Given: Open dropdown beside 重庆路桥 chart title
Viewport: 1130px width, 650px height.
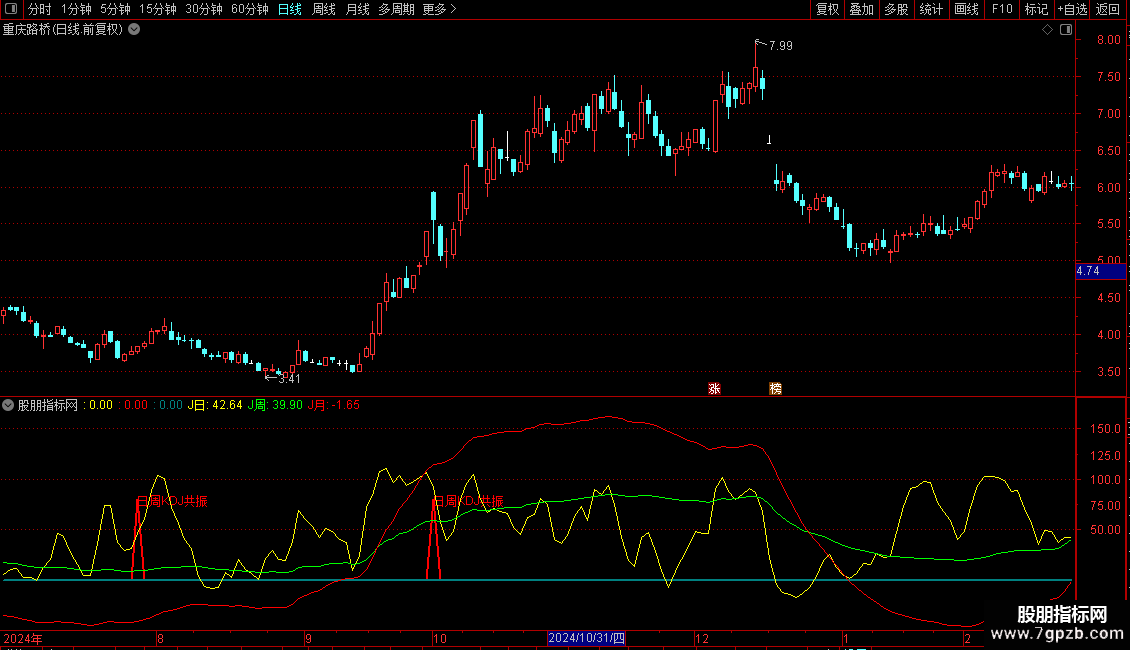Looking at the screenshot, I should point(134,30).
